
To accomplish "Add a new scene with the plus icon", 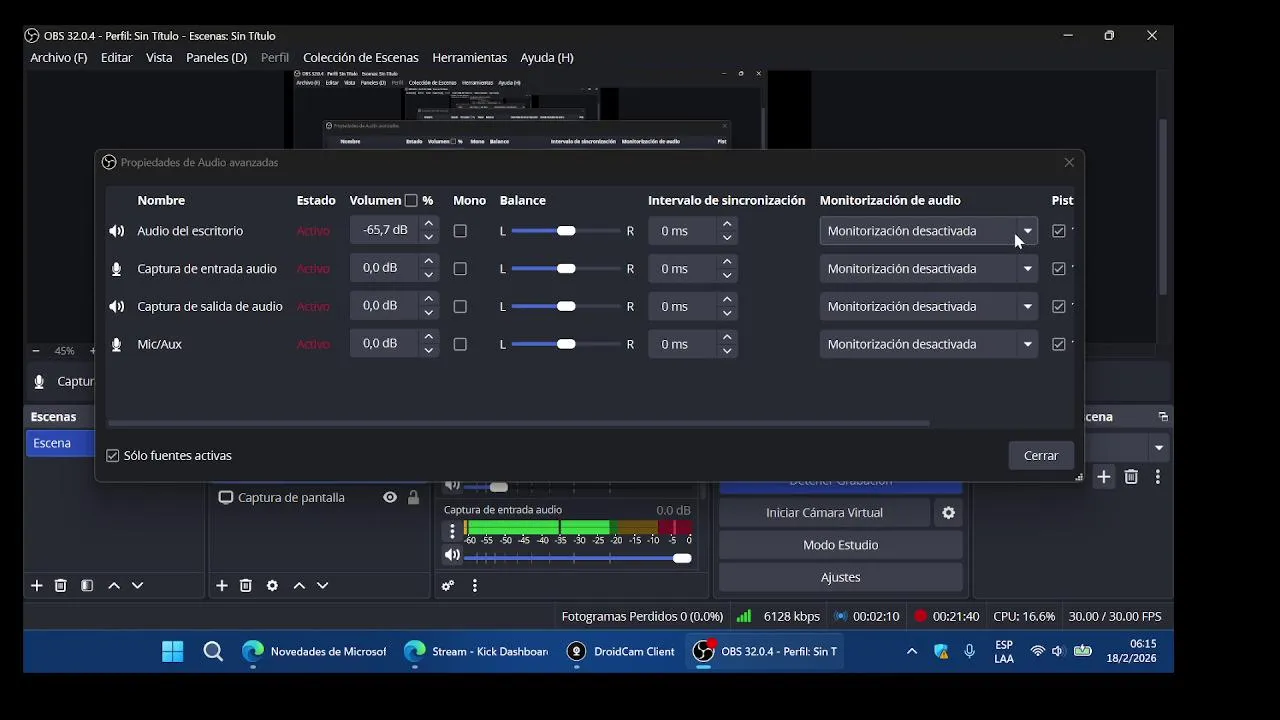I will click(37, 586).
